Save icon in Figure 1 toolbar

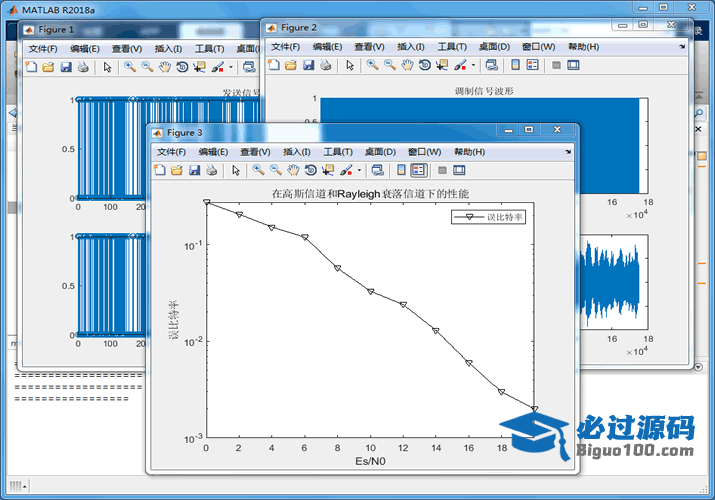(x=66, y=67)
